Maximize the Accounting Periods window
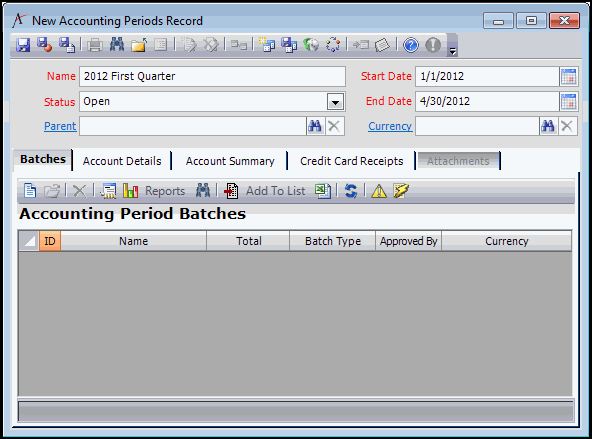592x439 pixels. [531, 21]
